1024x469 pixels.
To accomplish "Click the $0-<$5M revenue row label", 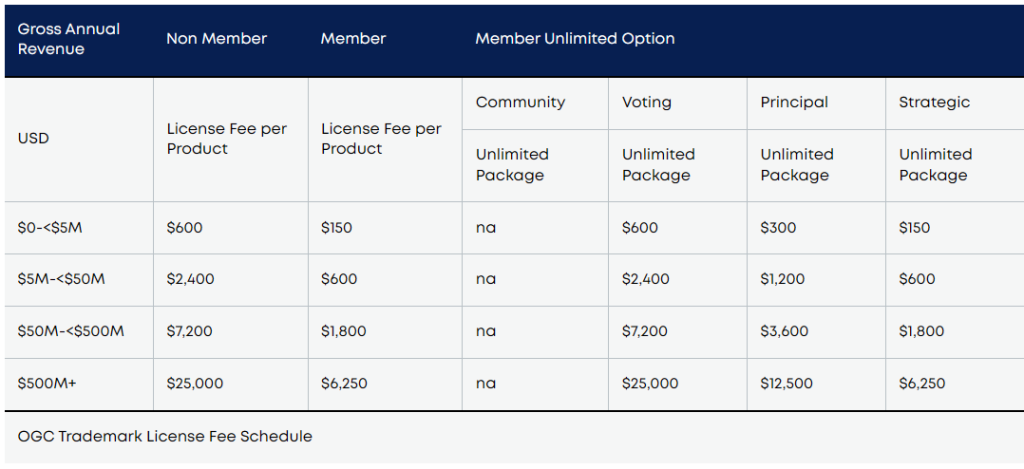I will click(50, 228).
